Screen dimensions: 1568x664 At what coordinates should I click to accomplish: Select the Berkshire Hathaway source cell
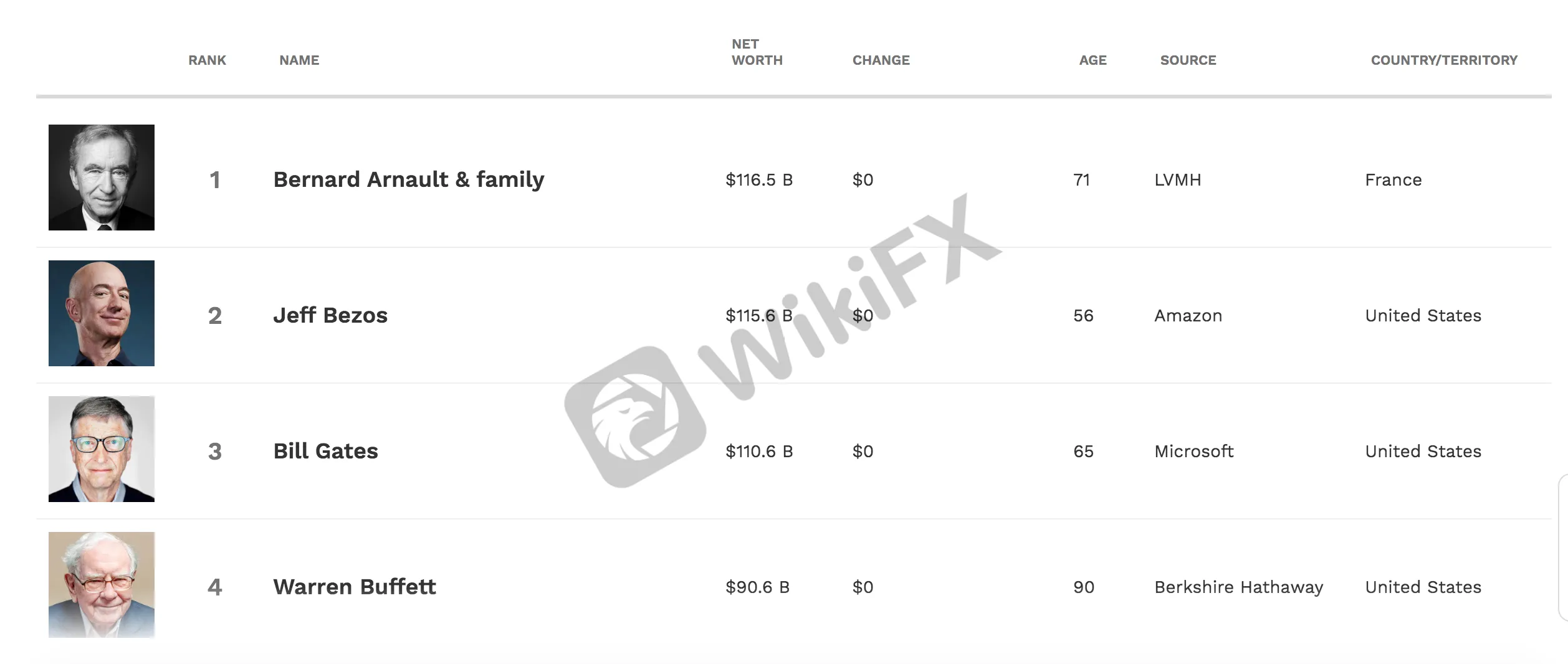[x=1238, y=587]
